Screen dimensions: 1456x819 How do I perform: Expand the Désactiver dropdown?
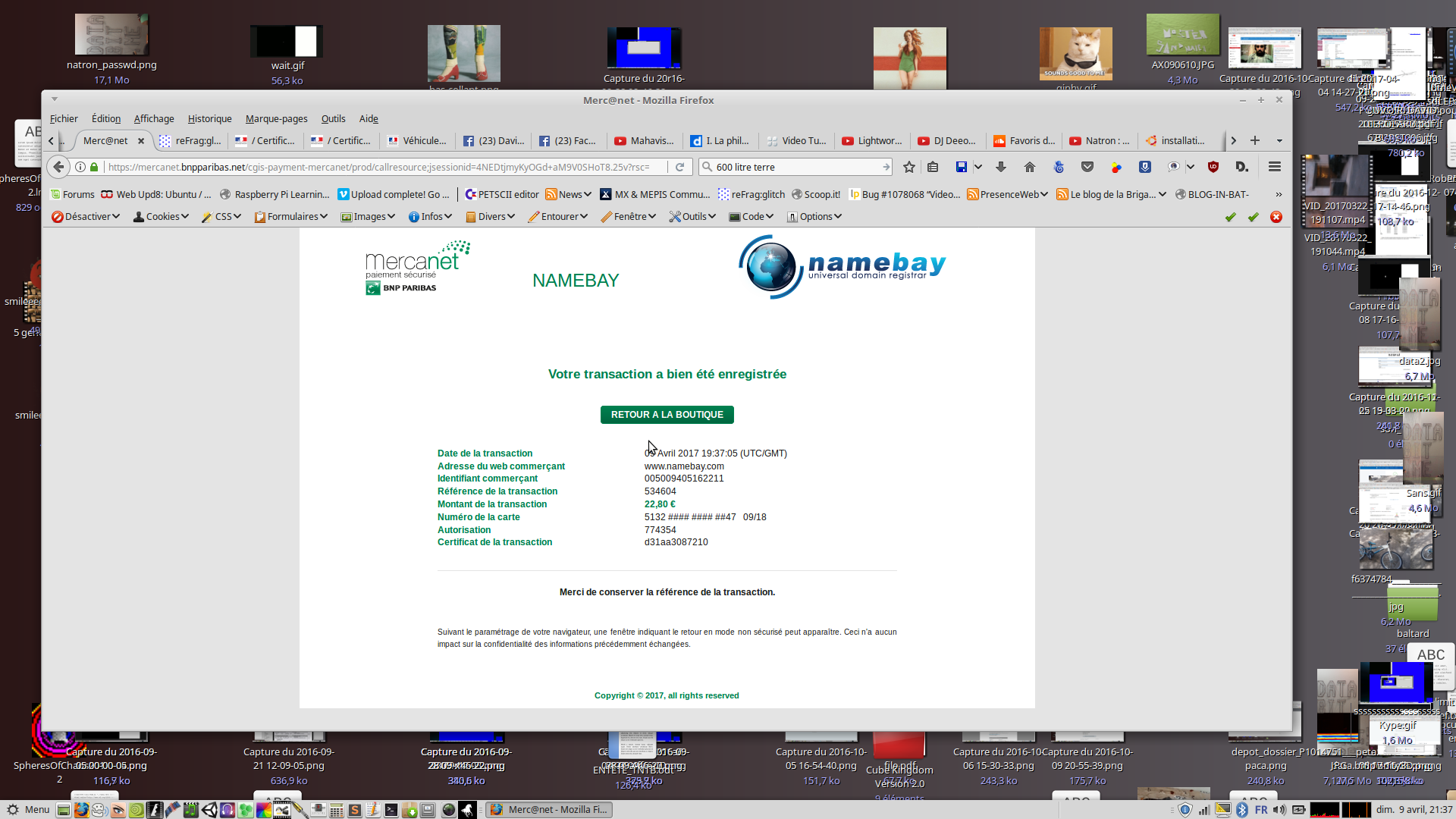point(86,217)
